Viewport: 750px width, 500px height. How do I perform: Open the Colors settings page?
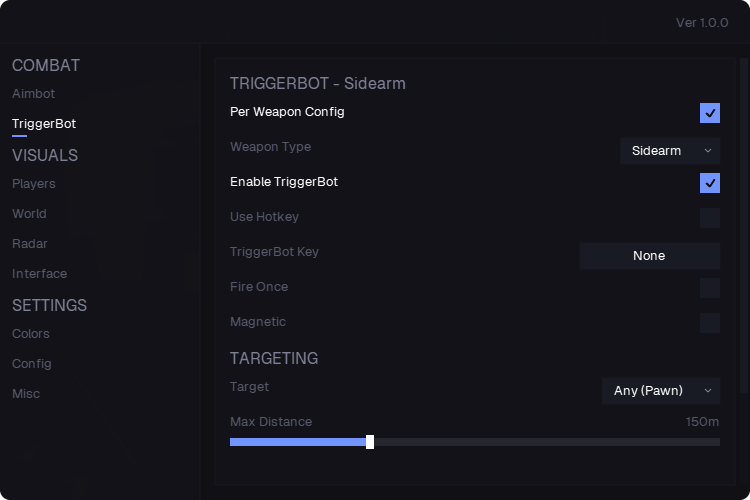31,334
